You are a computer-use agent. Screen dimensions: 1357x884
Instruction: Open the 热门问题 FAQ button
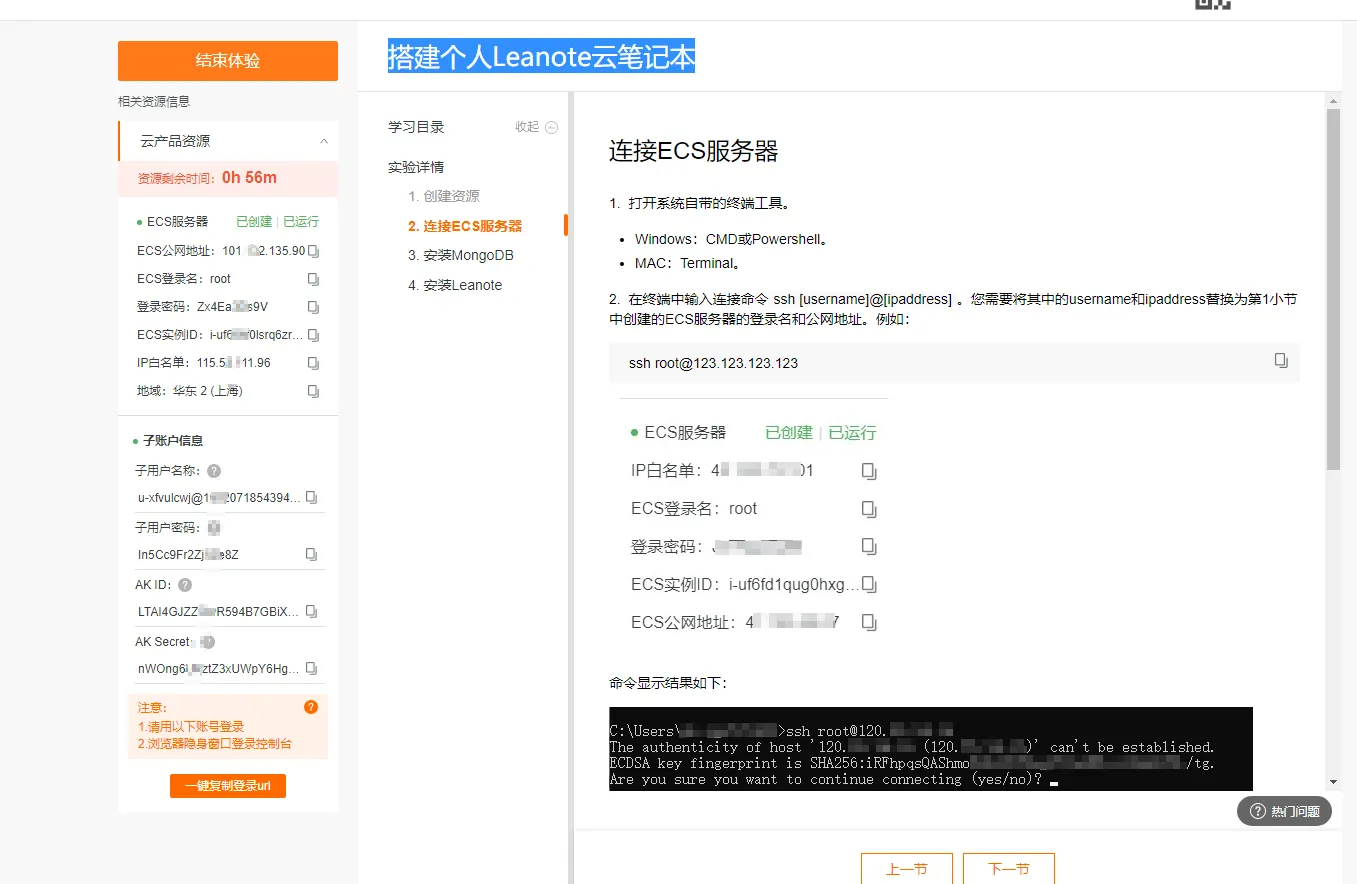tap(1285, 811)
